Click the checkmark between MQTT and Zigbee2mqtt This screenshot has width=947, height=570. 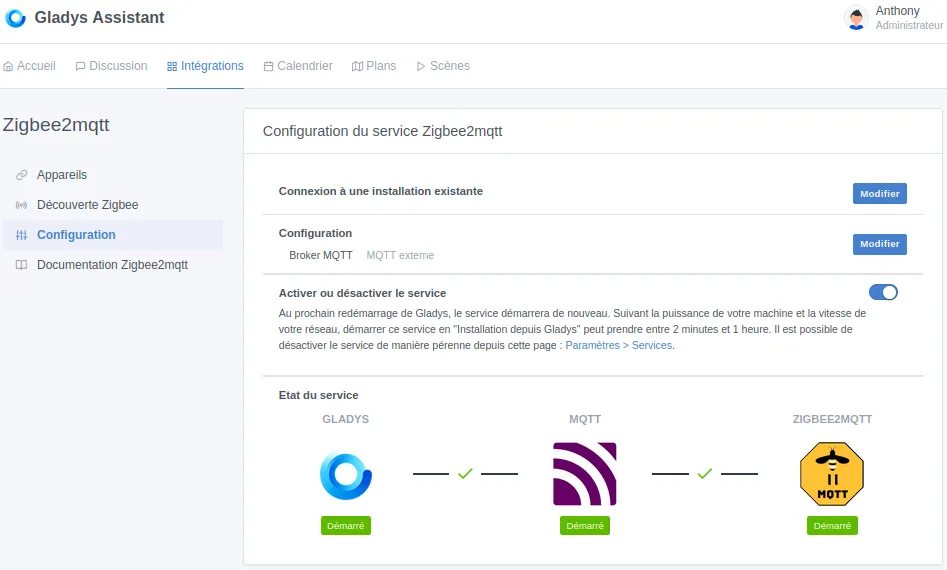click(x=704, y=474)
